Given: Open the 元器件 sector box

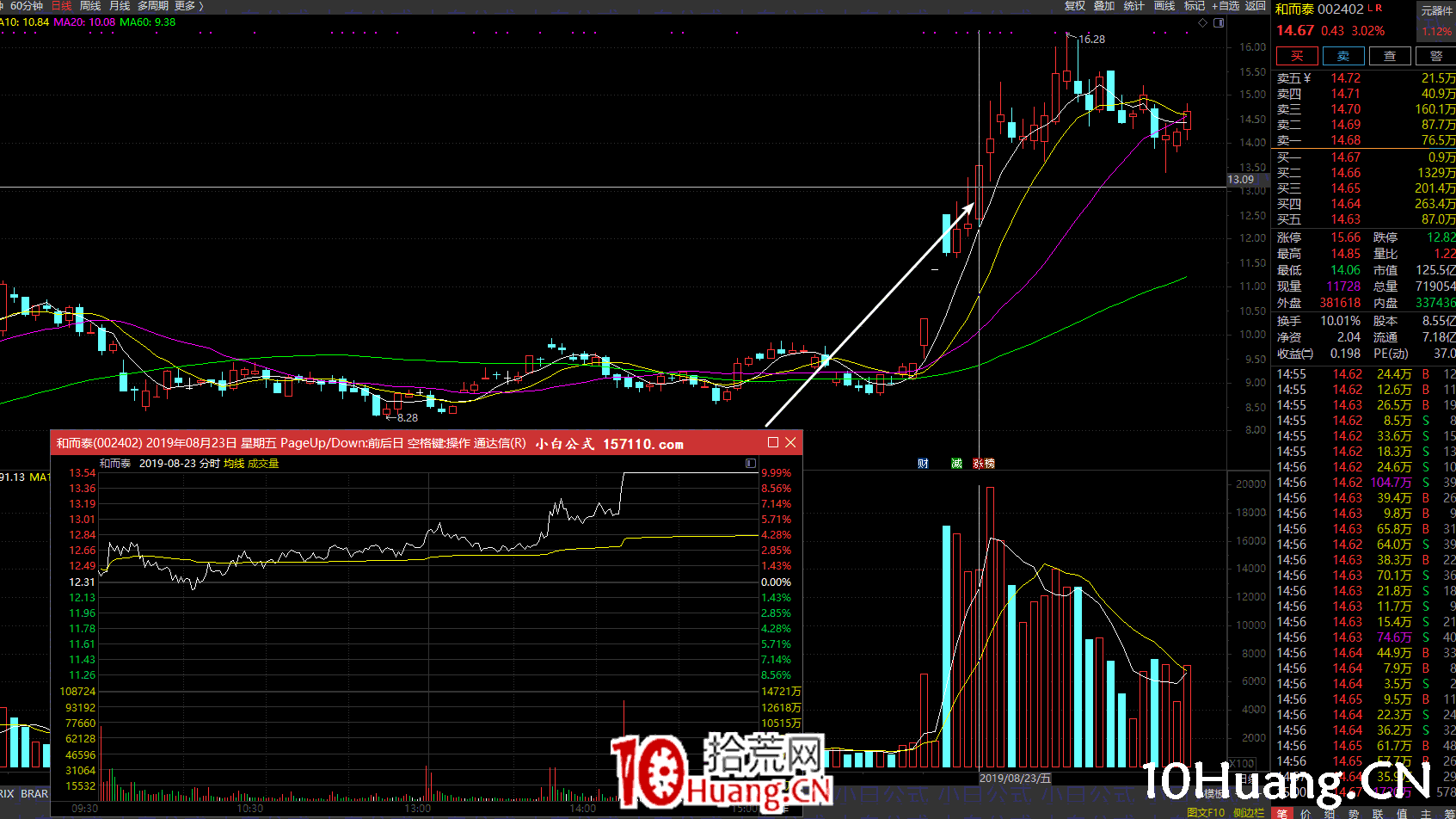Looking at the screenshot, I should coord(1436,21).
